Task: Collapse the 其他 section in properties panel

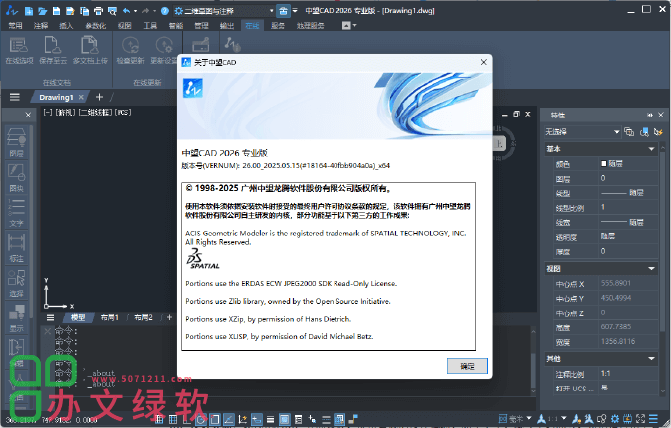Action: coord(651,359)
